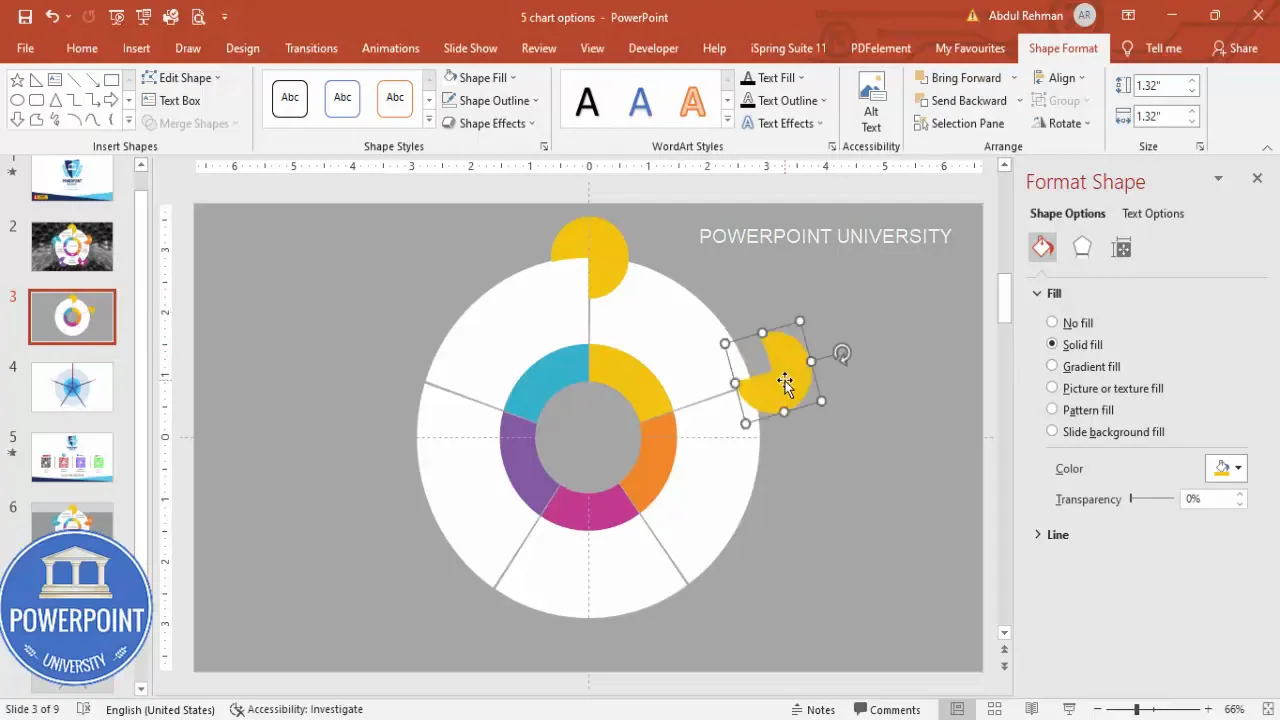Image resolution: width=1280 pixels, height=720 pixels.
Task: Click the spelling check status icon
Action: click(x=84, y=709)
